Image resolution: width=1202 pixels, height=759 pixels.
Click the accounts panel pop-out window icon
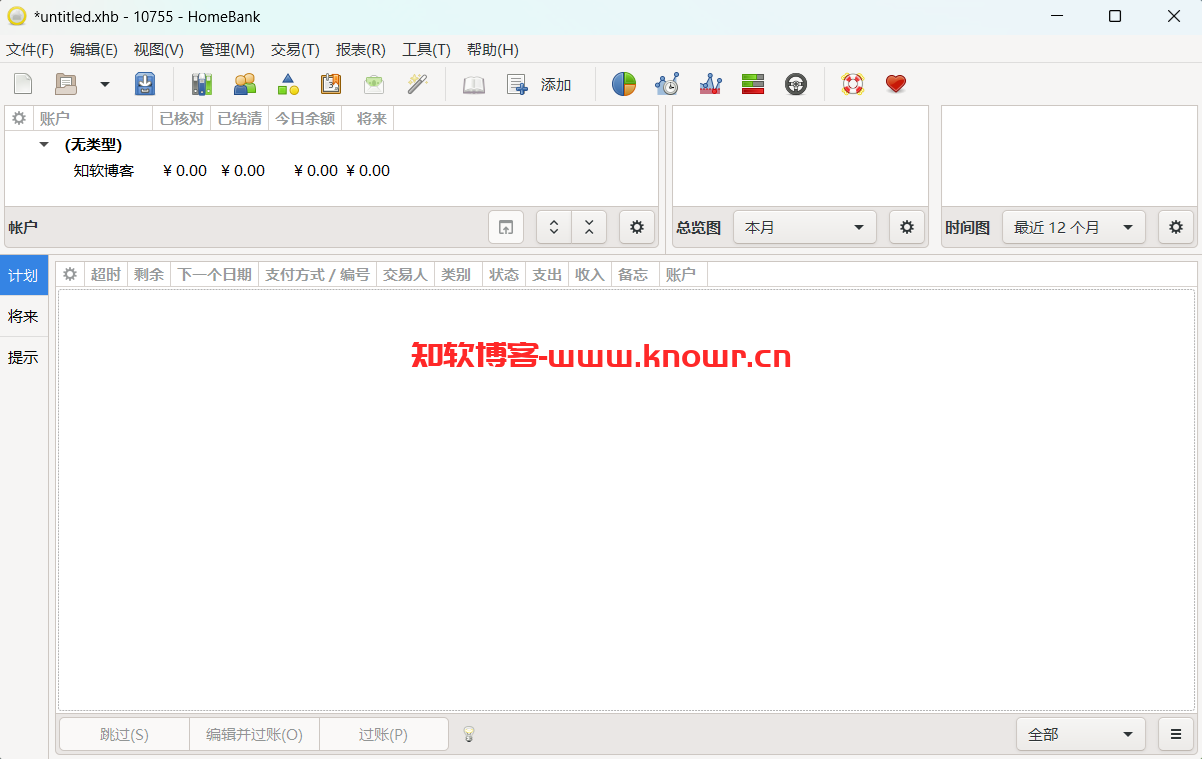(x=506, y=227)
